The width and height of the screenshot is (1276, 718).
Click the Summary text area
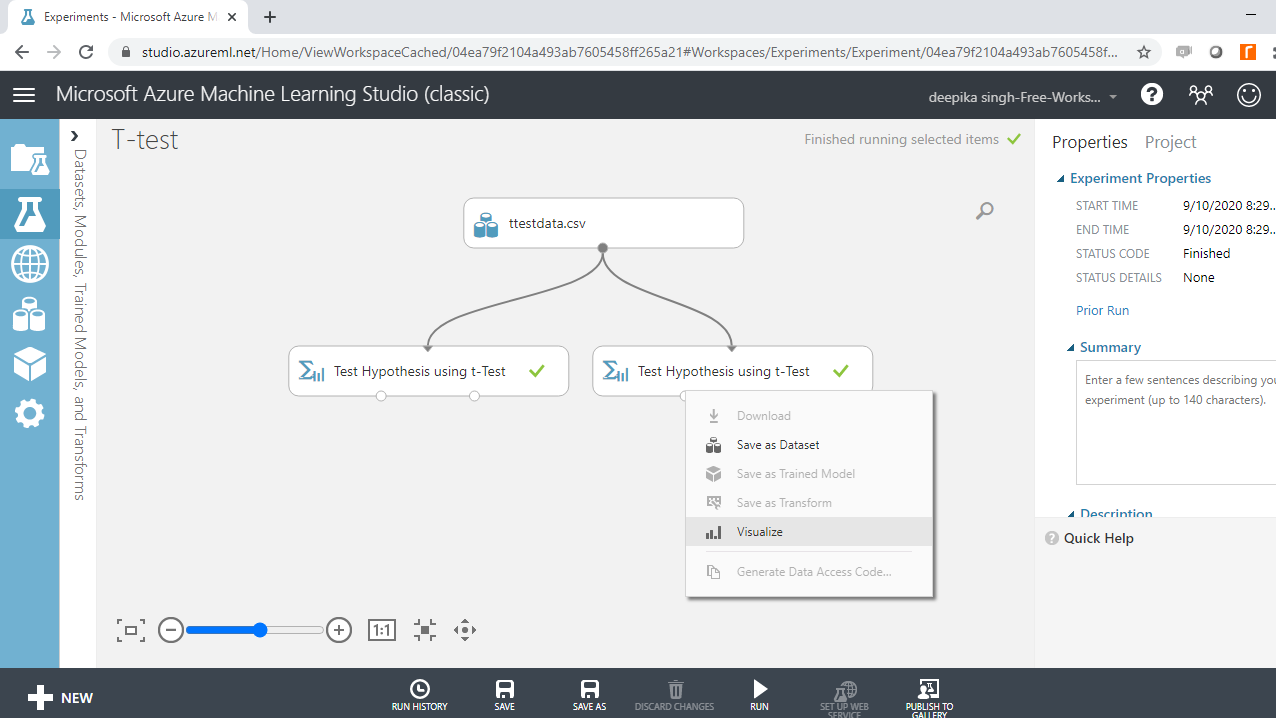pos(1176,423)
